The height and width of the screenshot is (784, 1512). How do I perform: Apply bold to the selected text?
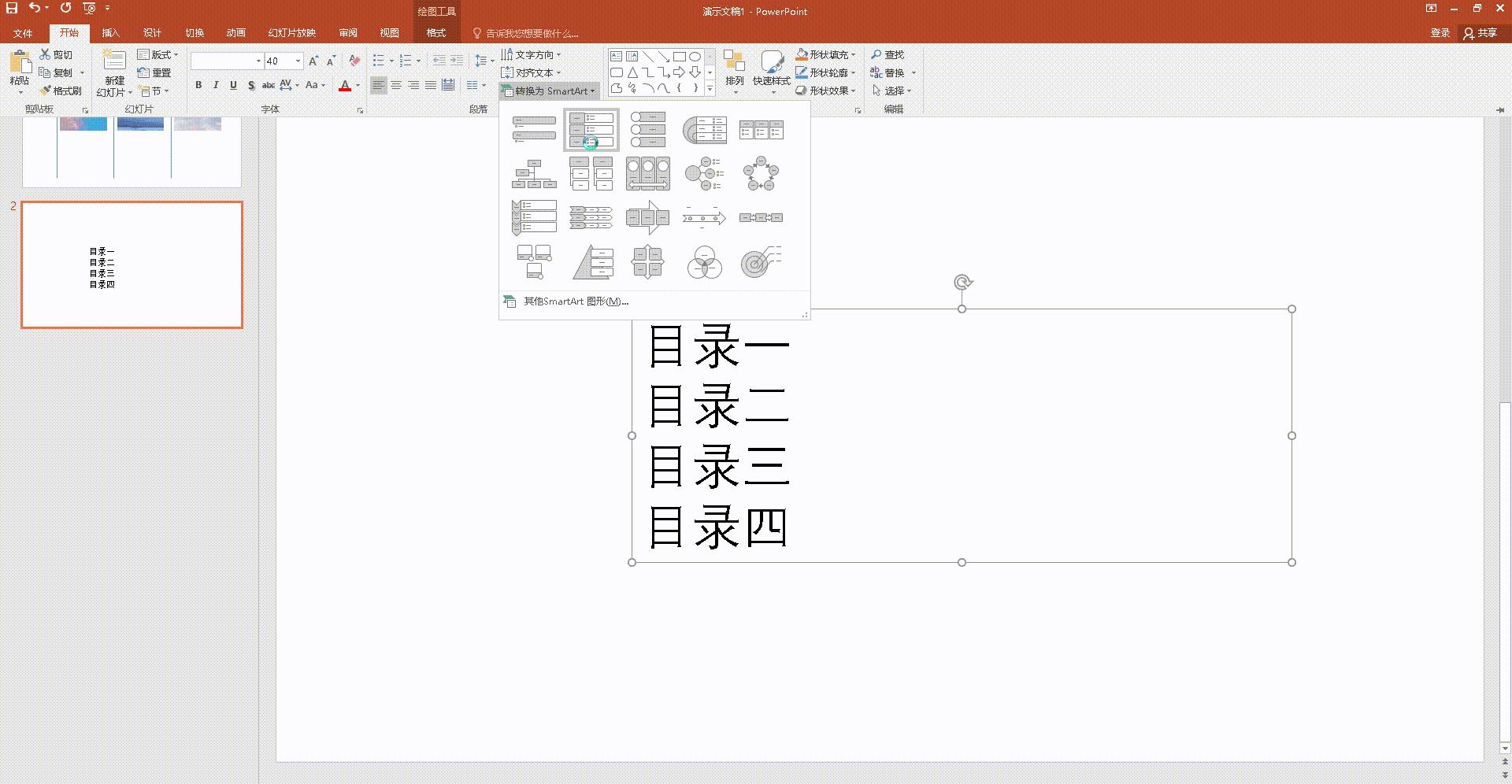tap(198, 85)
